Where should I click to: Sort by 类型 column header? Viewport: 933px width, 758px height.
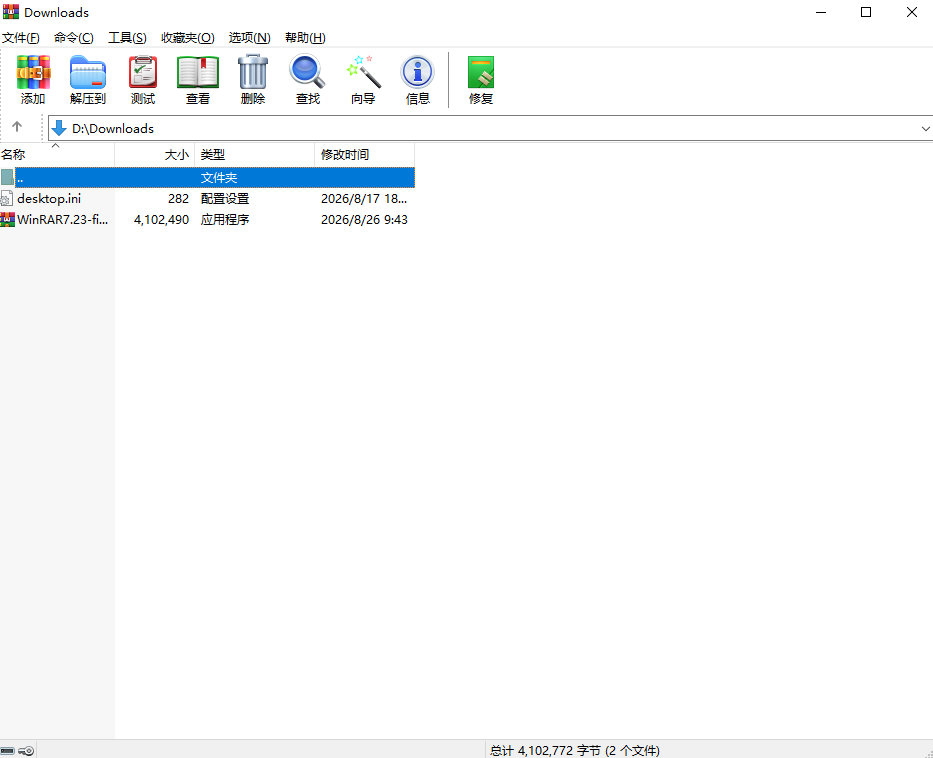point(255,155)
